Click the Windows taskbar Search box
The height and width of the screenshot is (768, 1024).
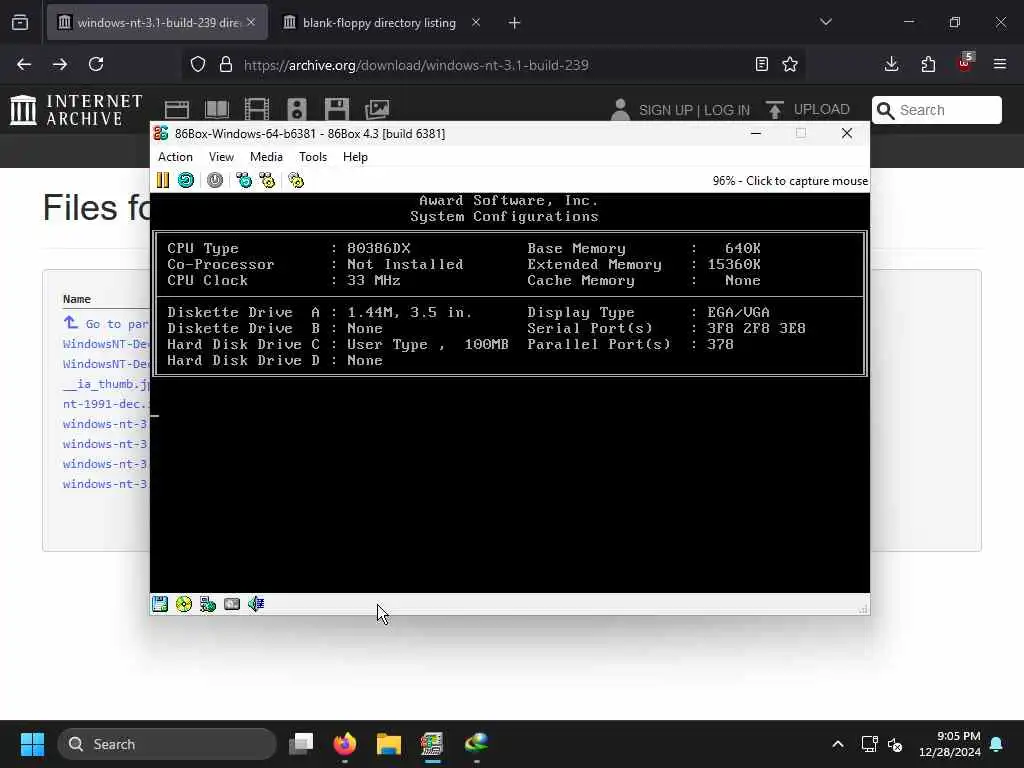pos(167,744)
